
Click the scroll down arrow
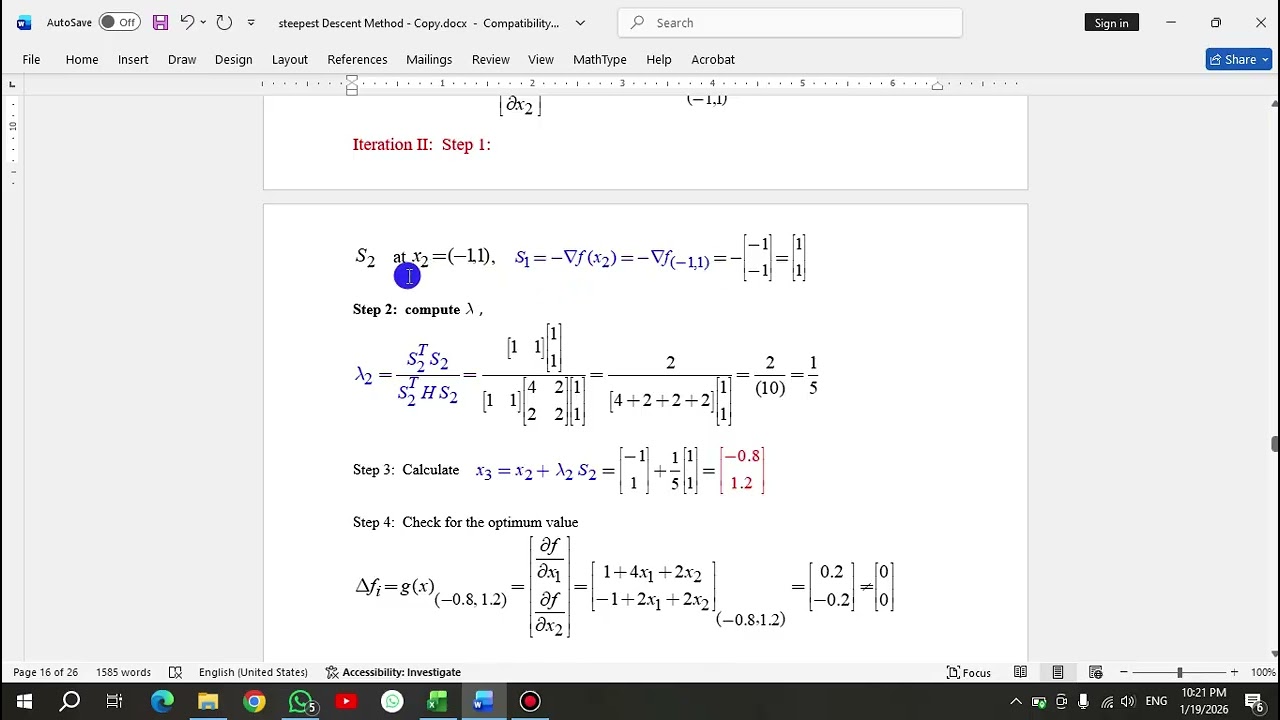1274,653
